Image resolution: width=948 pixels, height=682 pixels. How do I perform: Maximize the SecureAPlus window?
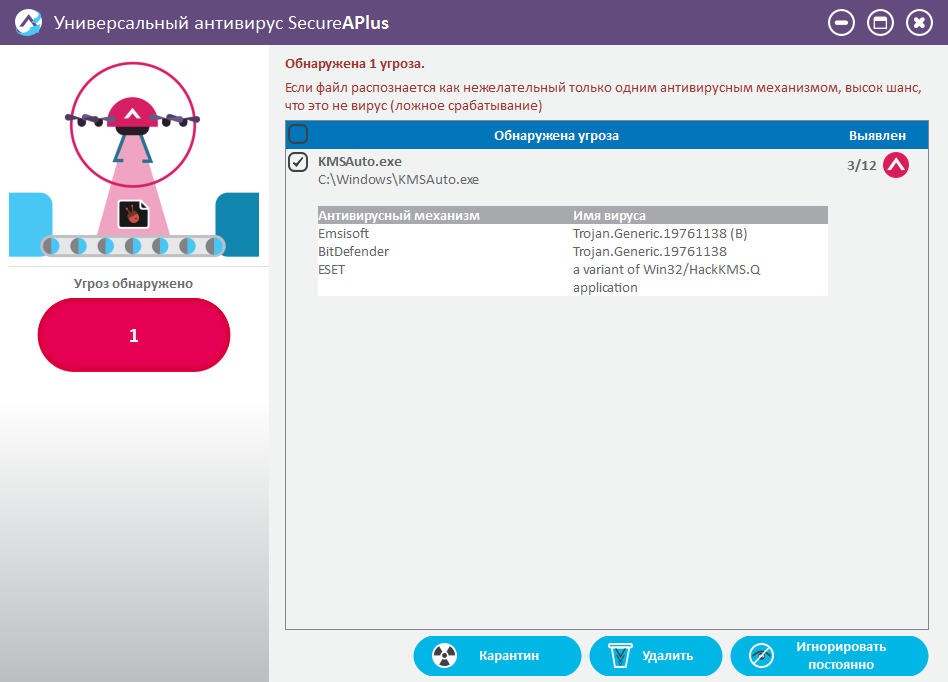point(880,23)
